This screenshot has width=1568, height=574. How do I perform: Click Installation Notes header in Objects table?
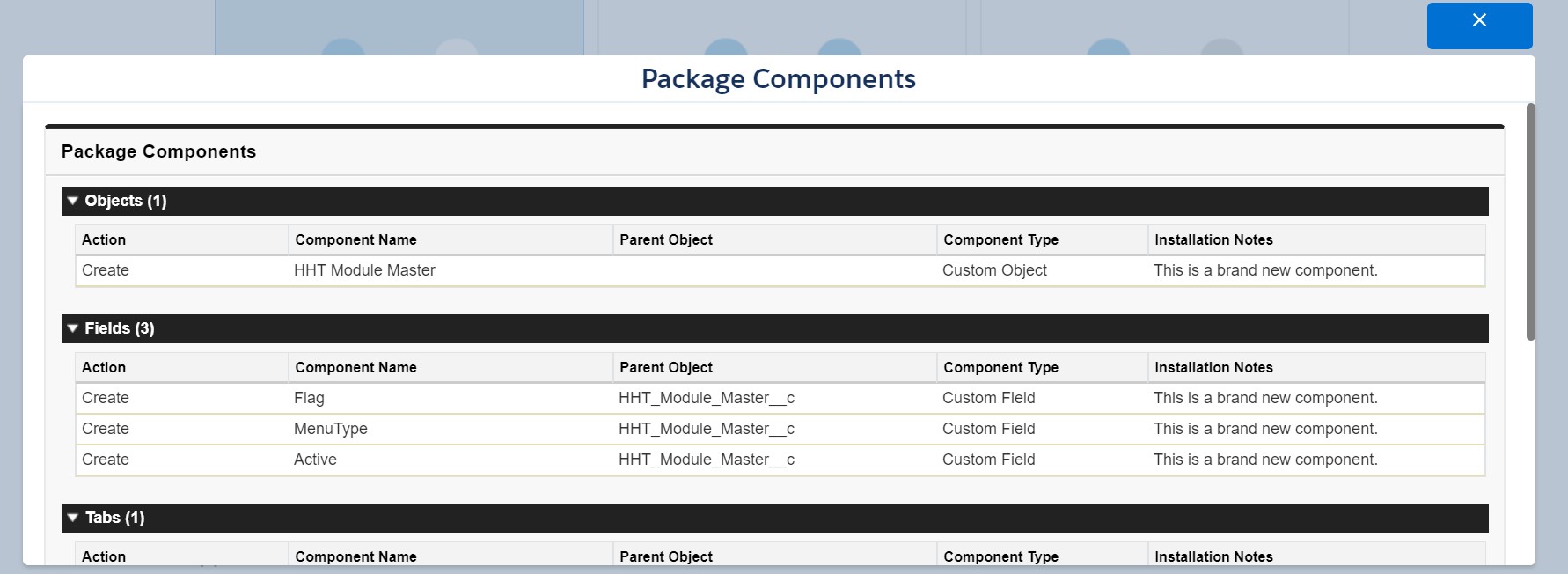click(x=1213, y=239)
